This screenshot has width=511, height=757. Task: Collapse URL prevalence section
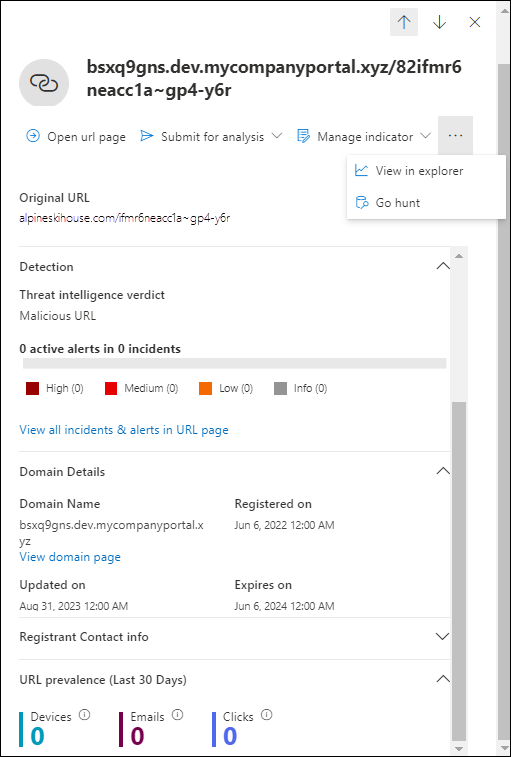tap(442, 679)
